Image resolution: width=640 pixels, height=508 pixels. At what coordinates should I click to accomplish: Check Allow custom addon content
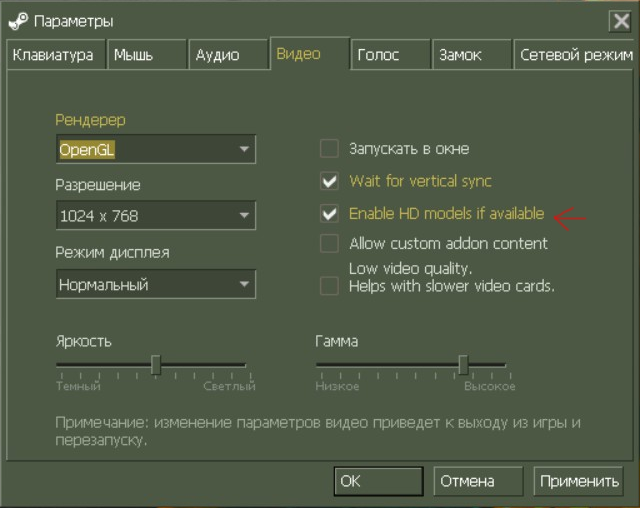click(x=329, y=243)
